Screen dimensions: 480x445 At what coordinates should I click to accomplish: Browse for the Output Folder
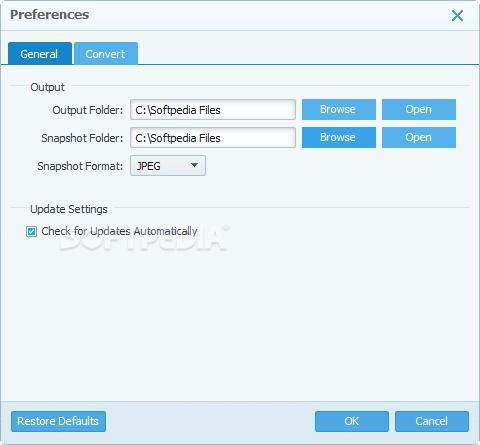coord(339,109)
